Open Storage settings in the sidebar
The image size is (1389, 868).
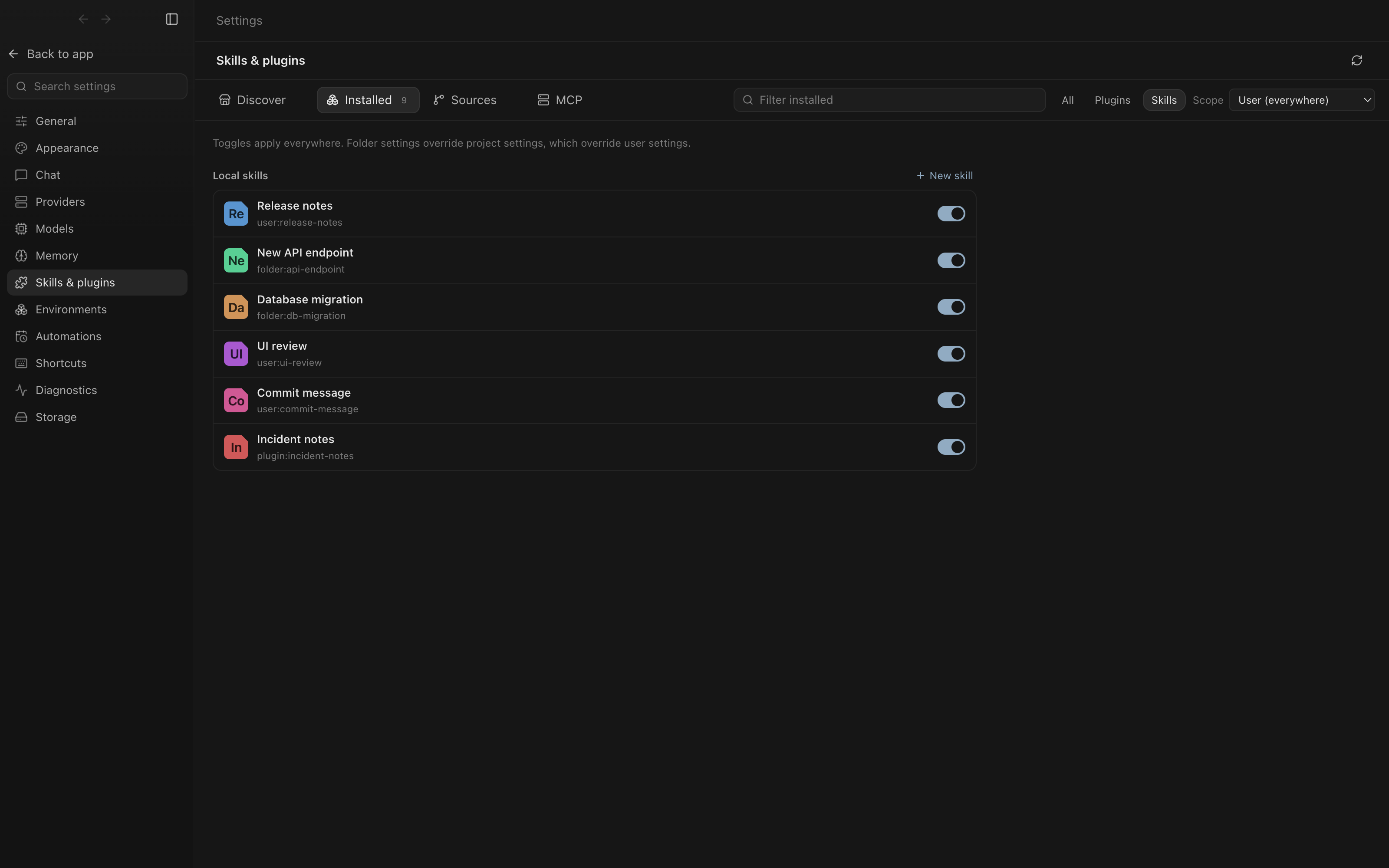click(97, 418)
